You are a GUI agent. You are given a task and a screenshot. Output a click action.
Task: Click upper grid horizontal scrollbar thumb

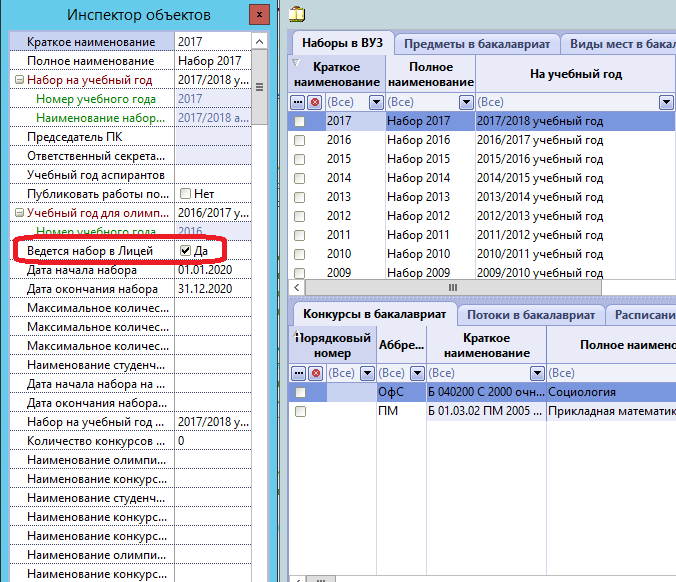point(453,288)
